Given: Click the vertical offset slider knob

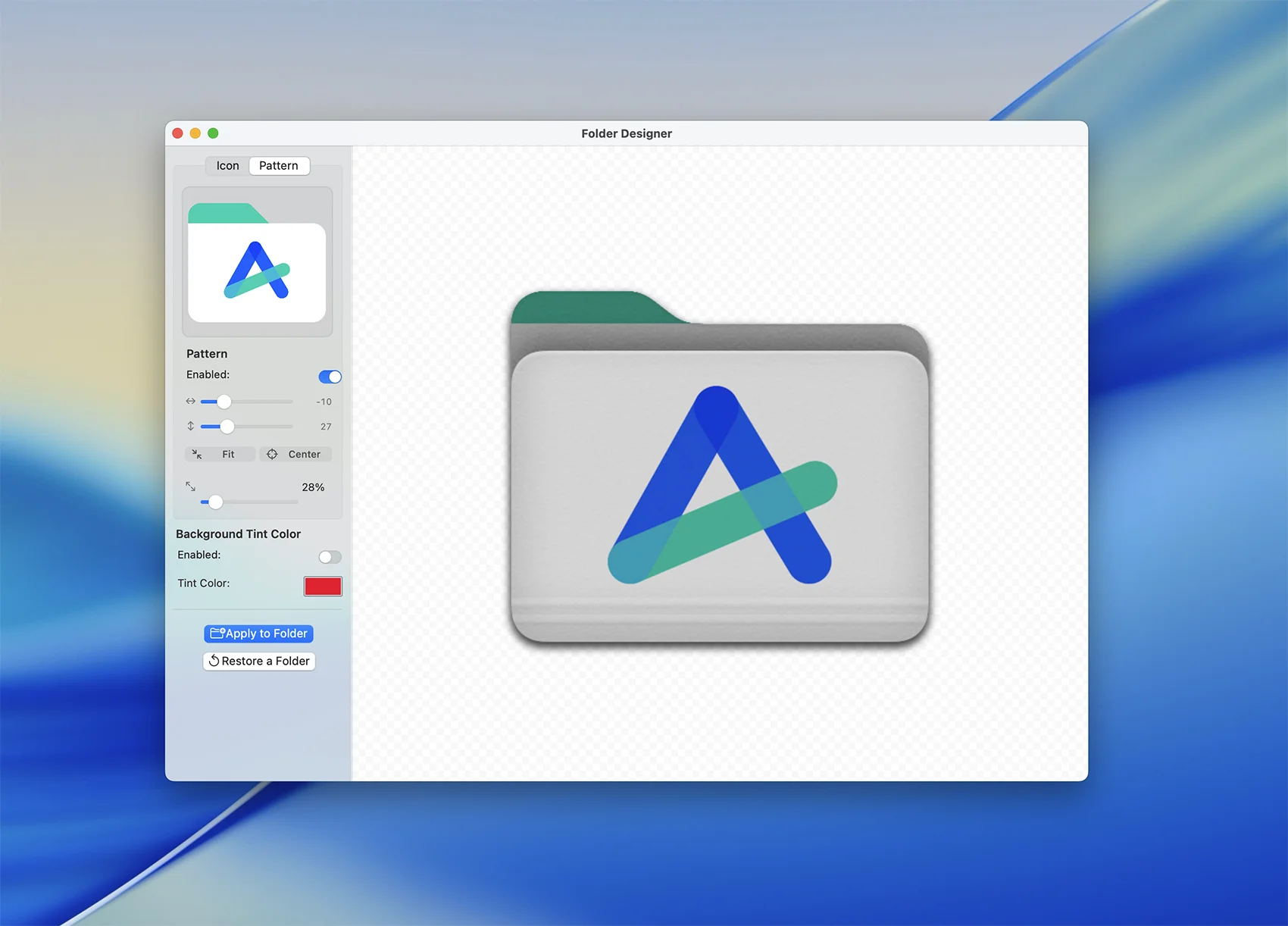Looking at the screenshot, I should click(227, 427).
